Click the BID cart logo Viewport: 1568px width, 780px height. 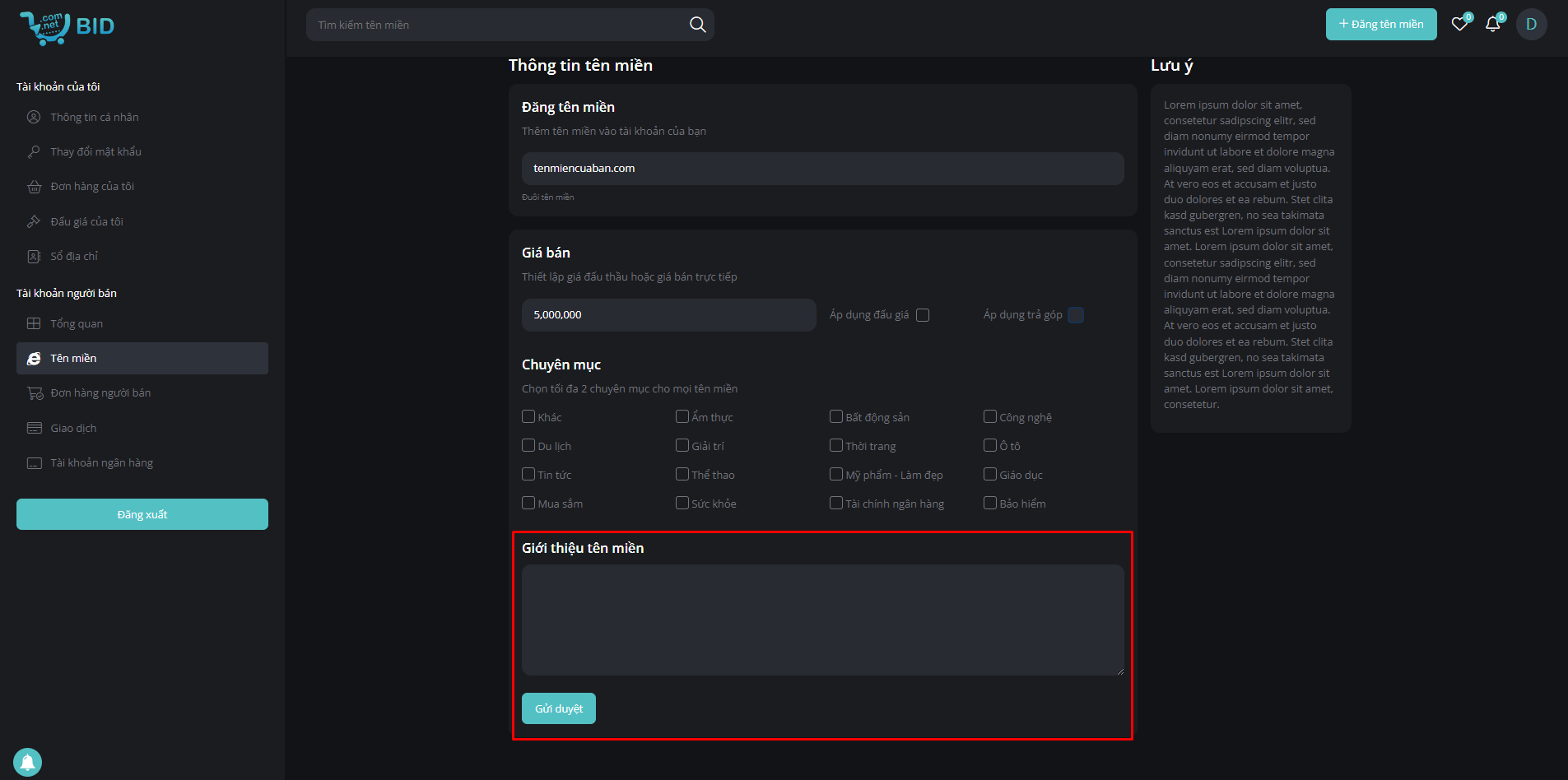[x=67, y=27]
